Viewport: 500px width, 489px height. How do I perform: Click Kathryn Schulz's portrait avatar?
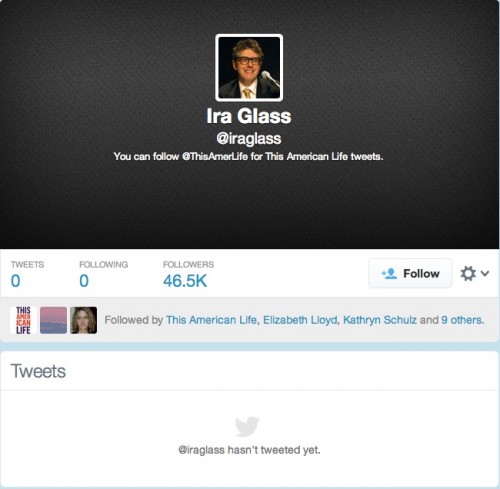(84, 320)
